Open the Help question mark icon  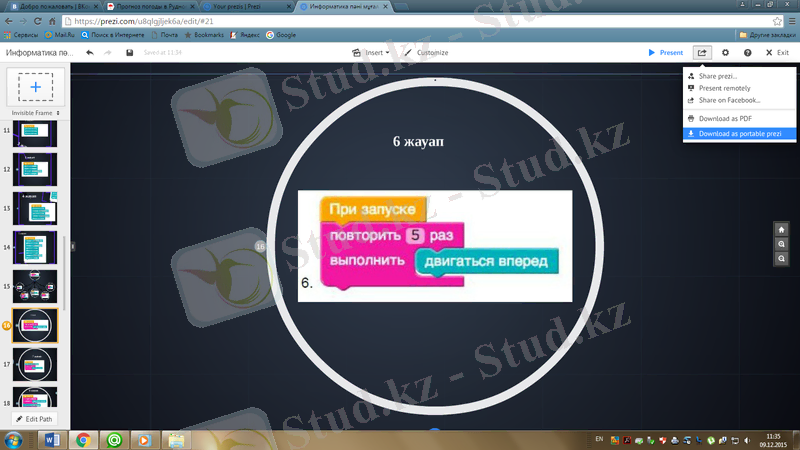tap(747, 52)
